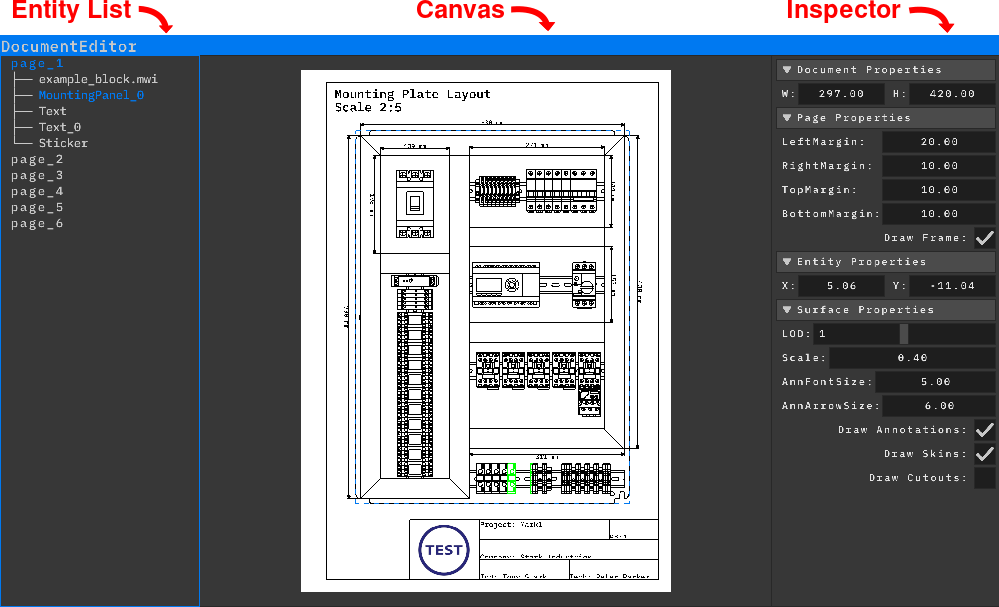Select example_block.mwi entity

(98, 79)
